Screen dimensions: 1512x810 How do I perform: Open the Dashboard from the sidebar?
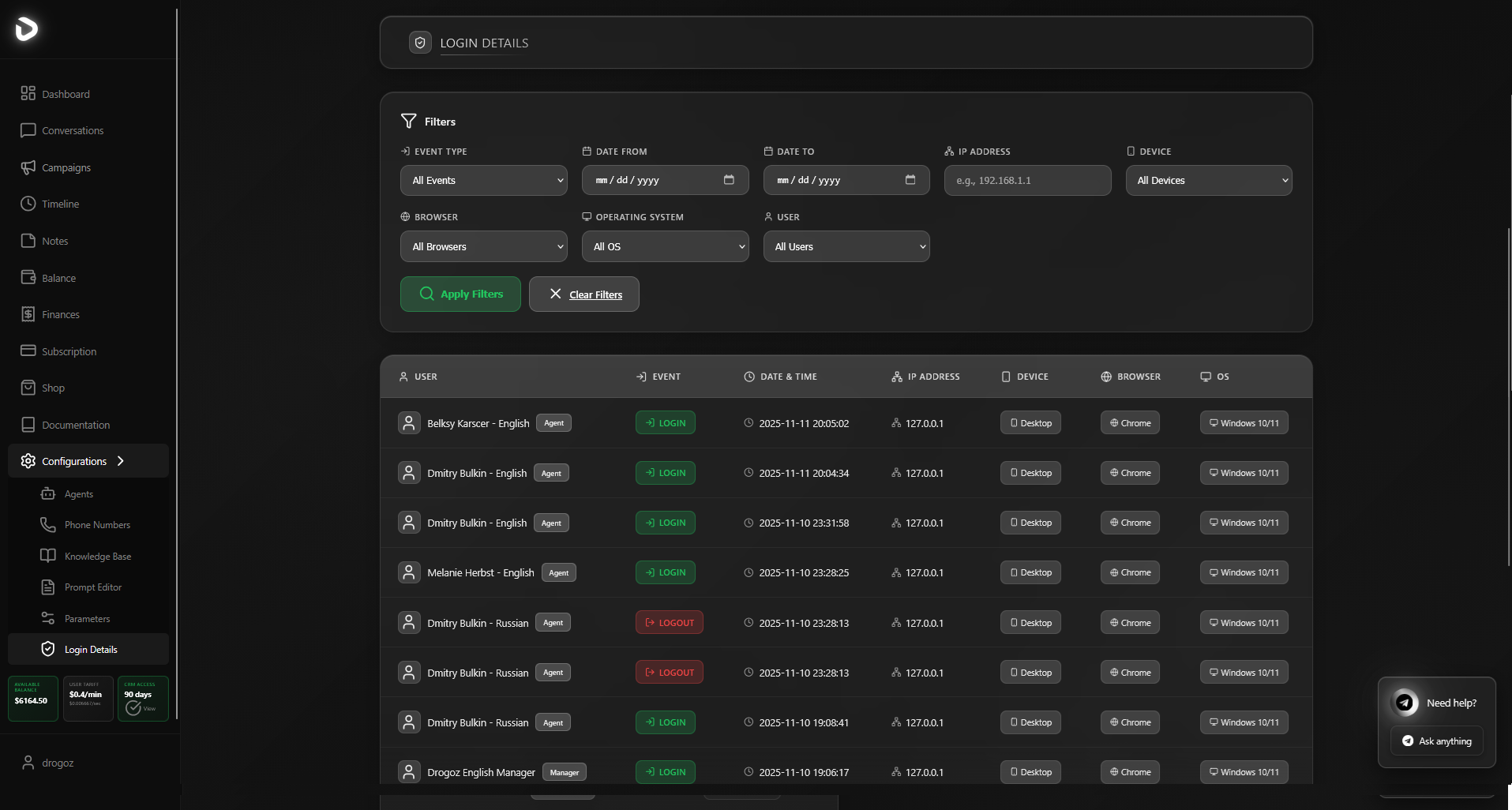(x=65, y=93)
